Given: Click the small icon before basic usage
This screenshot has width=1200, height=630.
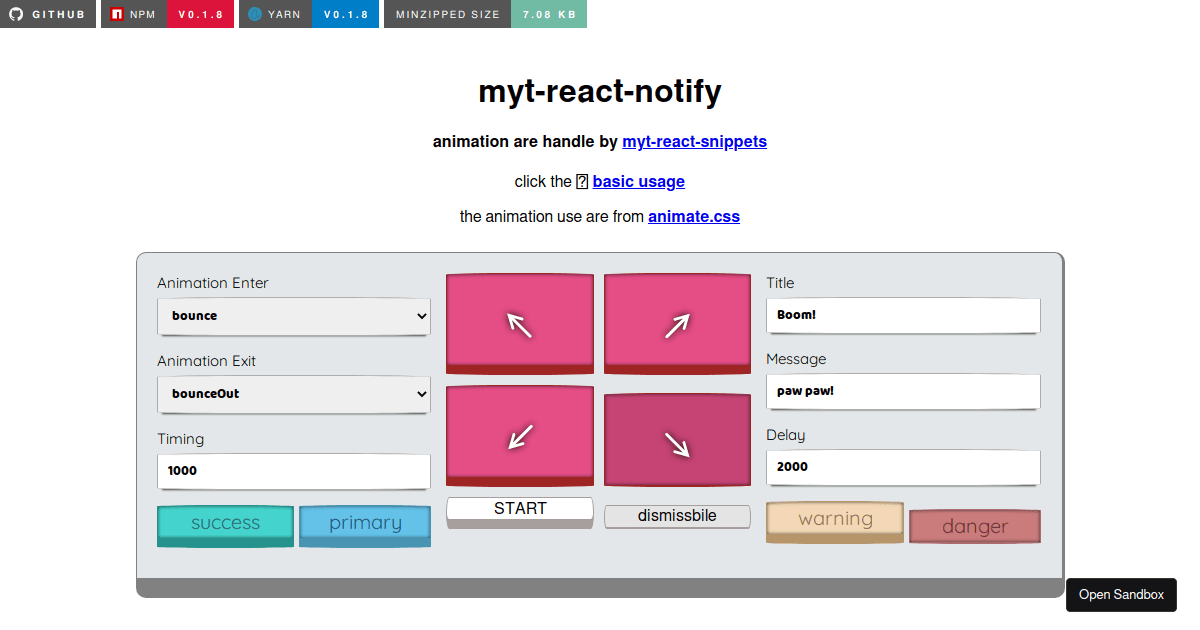Looking at the screenshot, I should coord(581,181).
